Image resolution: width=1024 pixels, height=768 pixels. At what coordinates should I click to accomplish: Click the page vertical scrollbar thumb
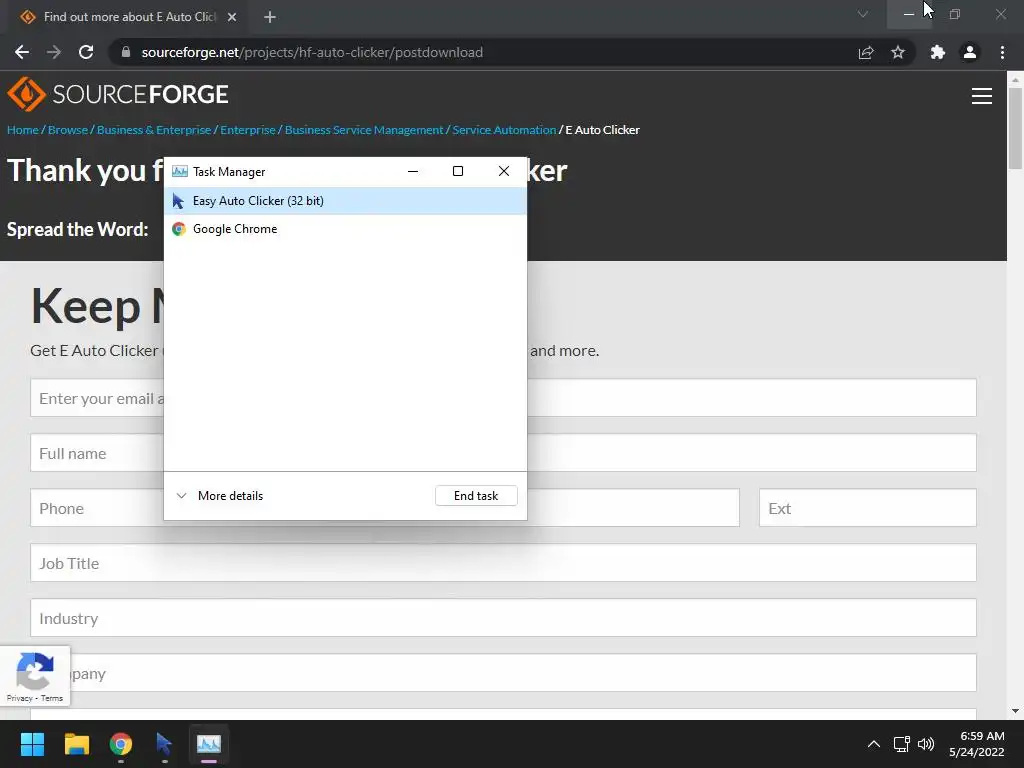click(x=1015, y=129)
